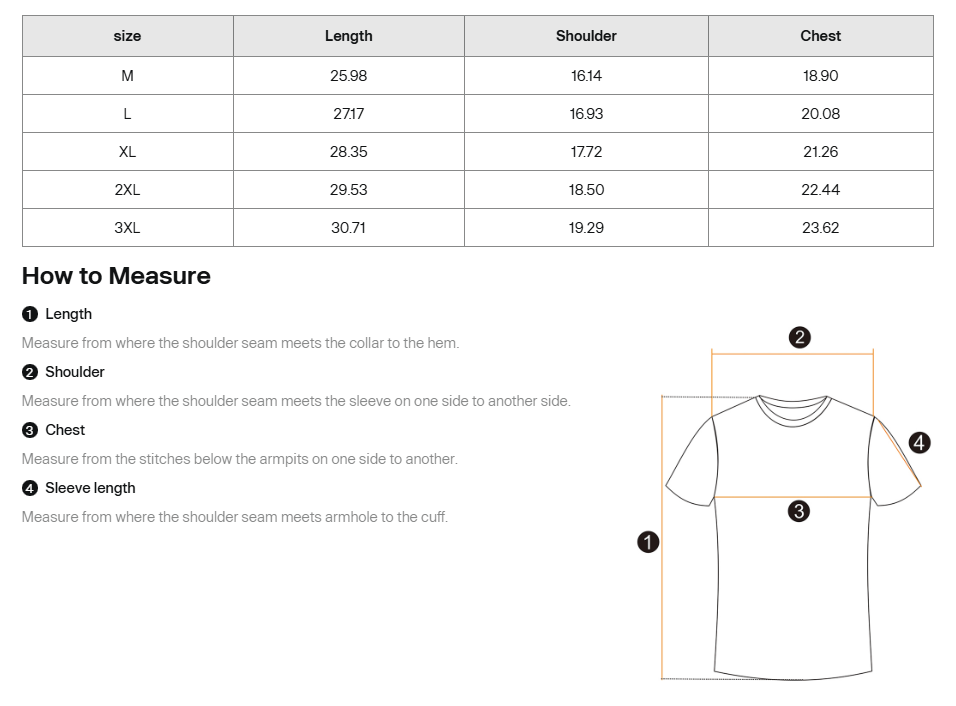Click the M length value 25.98
The width and height of the screenshot is (956, 706).
(x=348, y=76)
